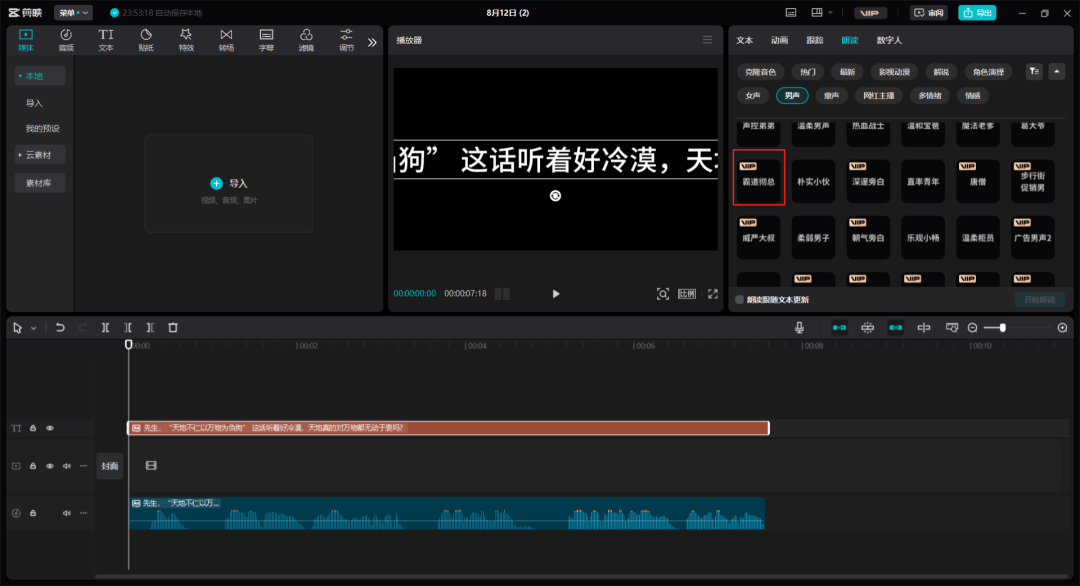Image resolution: width=1080 pixels, height=586 pixels.
Task: Click the delete-left trim icon
Action: click(127, 328)
